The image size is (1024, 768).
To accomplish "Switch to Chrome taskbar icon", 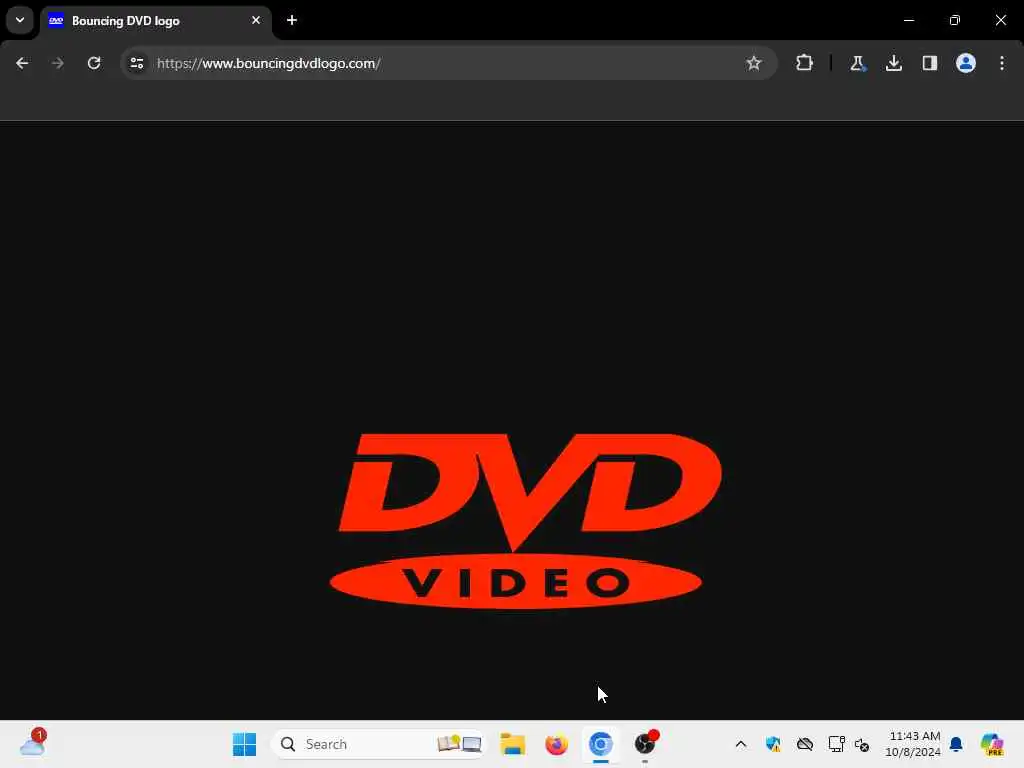I will point(601,744).
